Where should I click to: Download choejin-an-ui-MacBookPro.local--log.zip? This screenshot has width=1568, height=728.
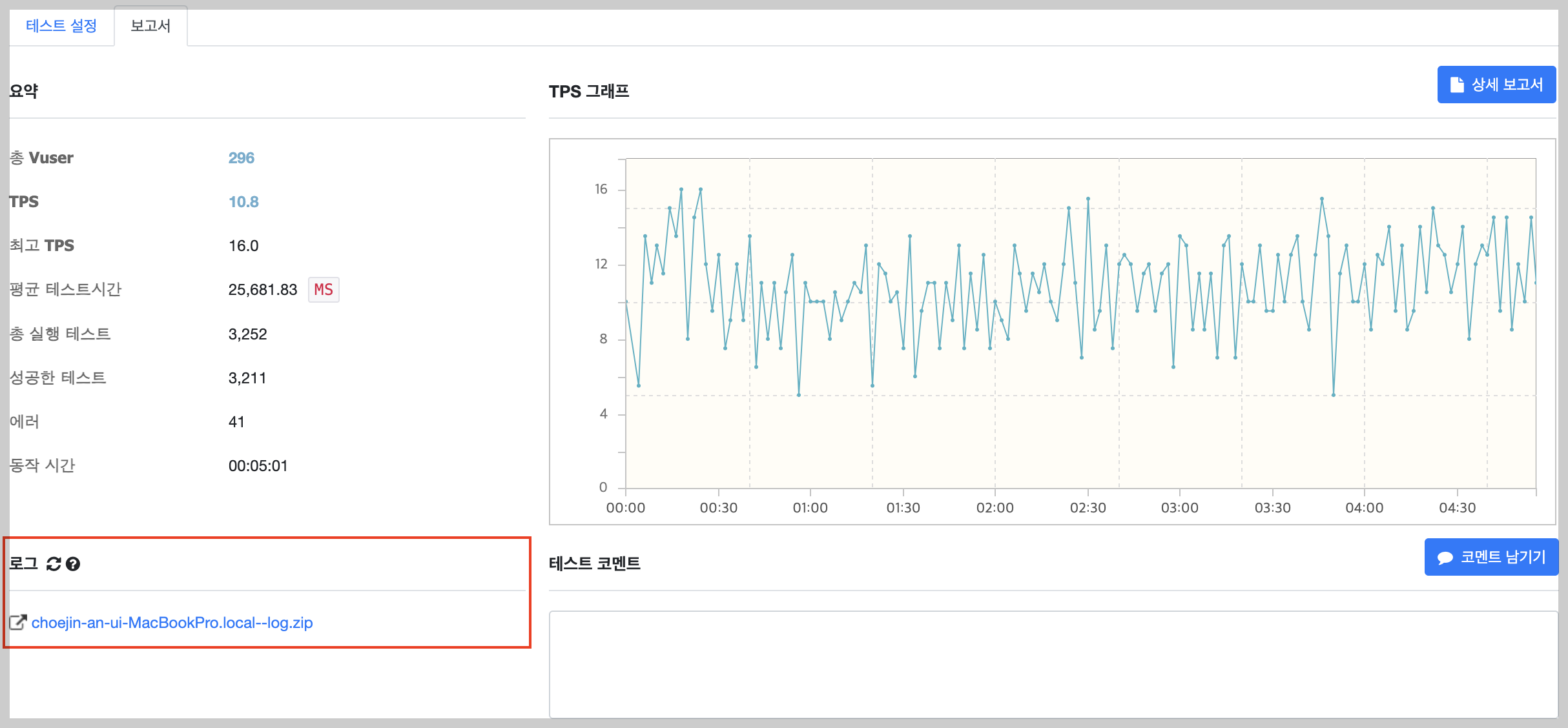[x=172, y=623]
